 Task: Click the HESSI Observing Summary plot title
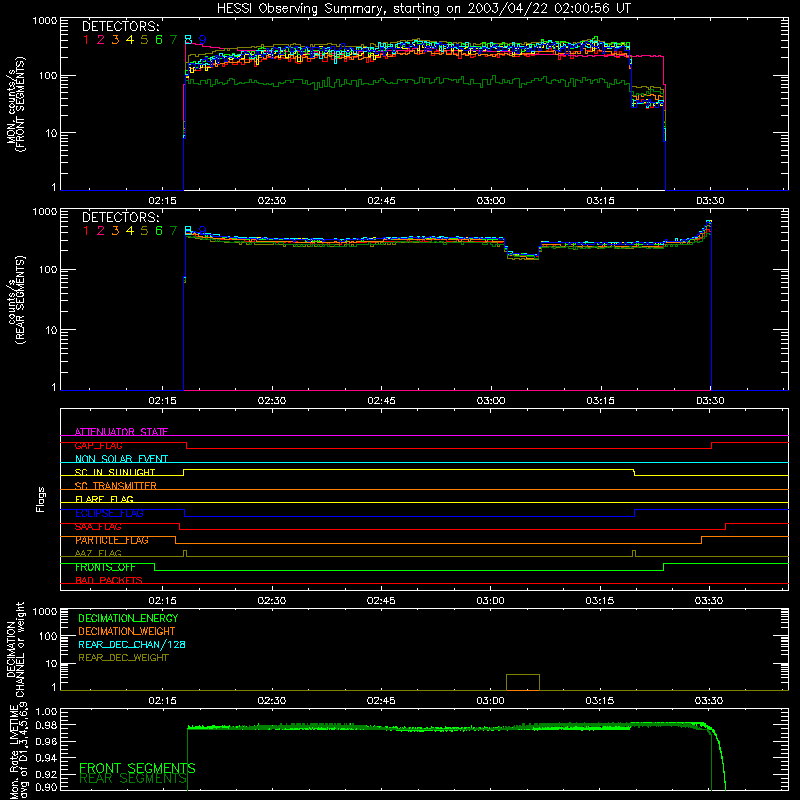click(x=424, y=9)
